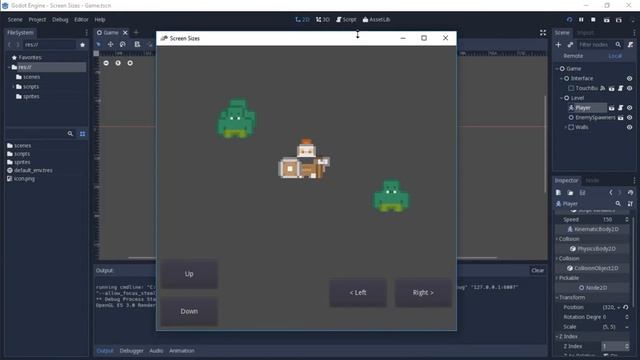Viewport: 640px width, 360px height.
Task: Click the search icon in the Scene dock filter
Action: 618,44
